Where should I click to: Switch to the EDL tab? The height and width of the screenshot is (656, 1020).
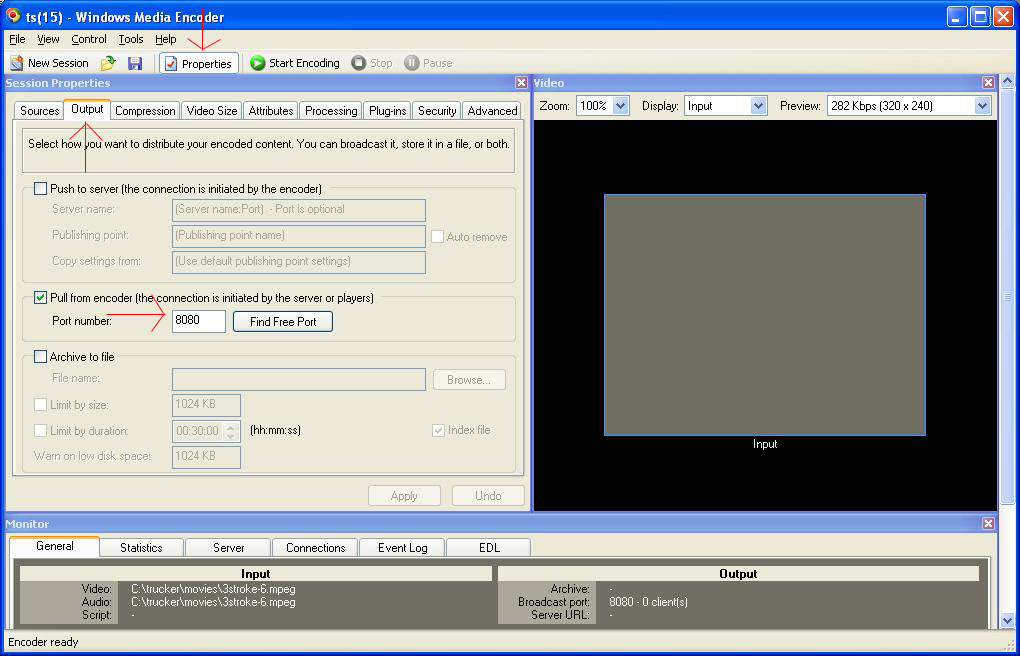[489, 547]
